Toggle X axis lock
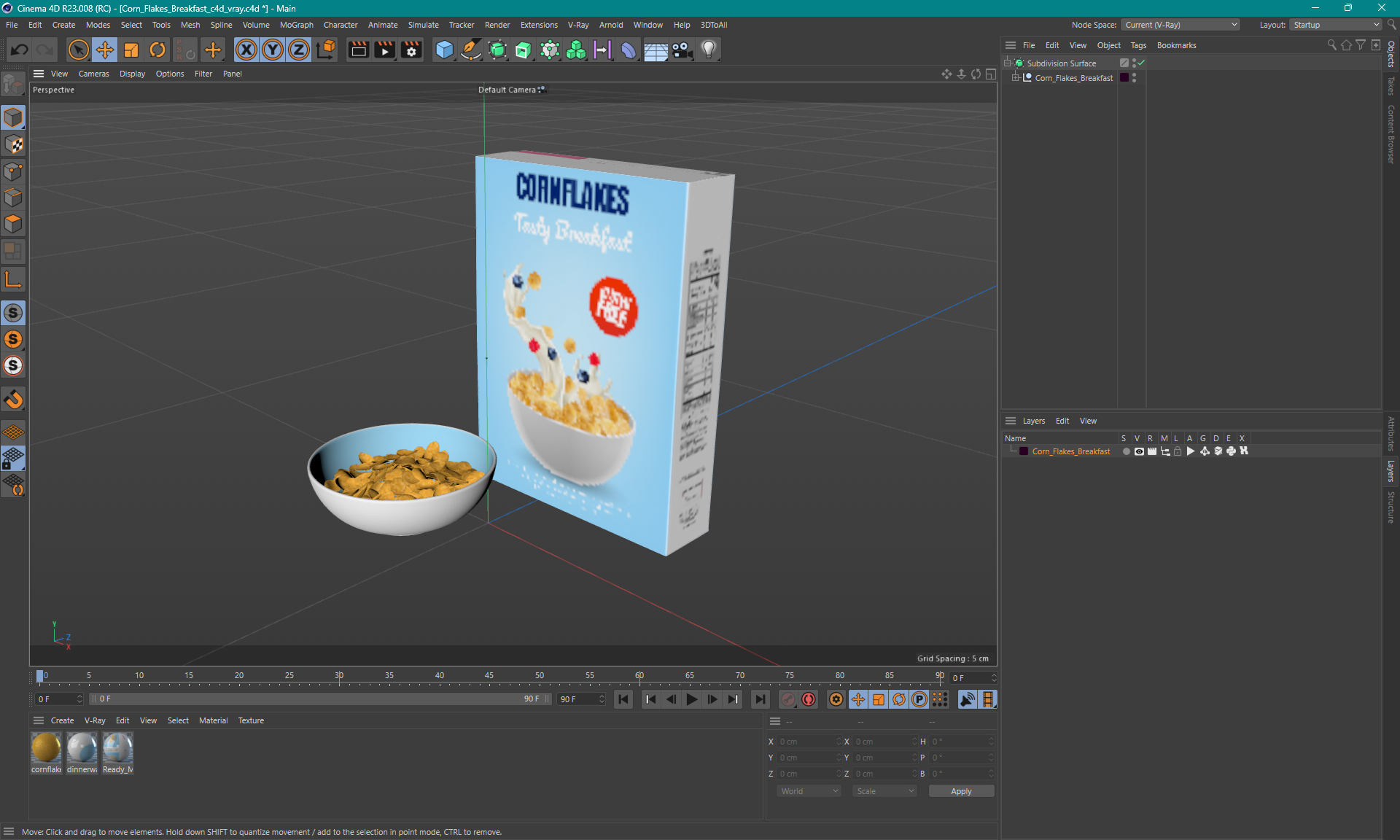Screen dimensions: 1400x840 click(246, 50)
